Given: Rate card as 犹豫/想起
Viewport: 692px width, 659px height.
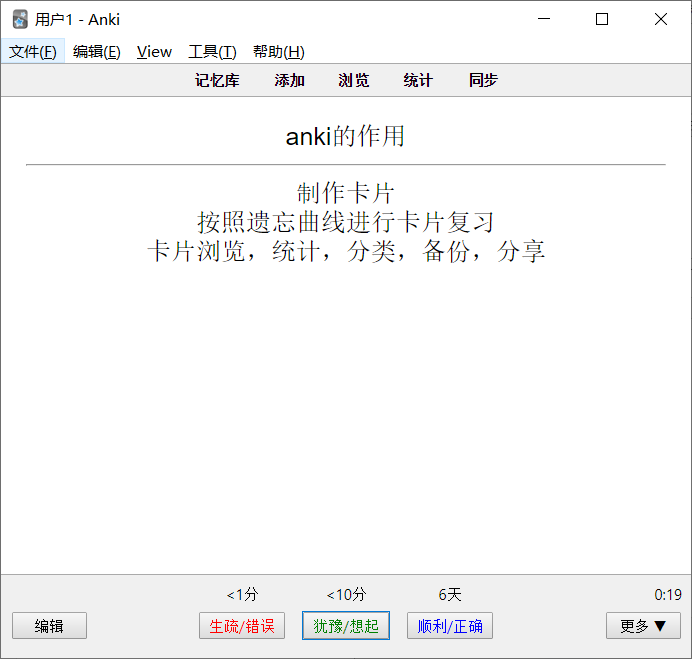Looking at the screenshot, I should pyautogui.click(x=346, y=625).
